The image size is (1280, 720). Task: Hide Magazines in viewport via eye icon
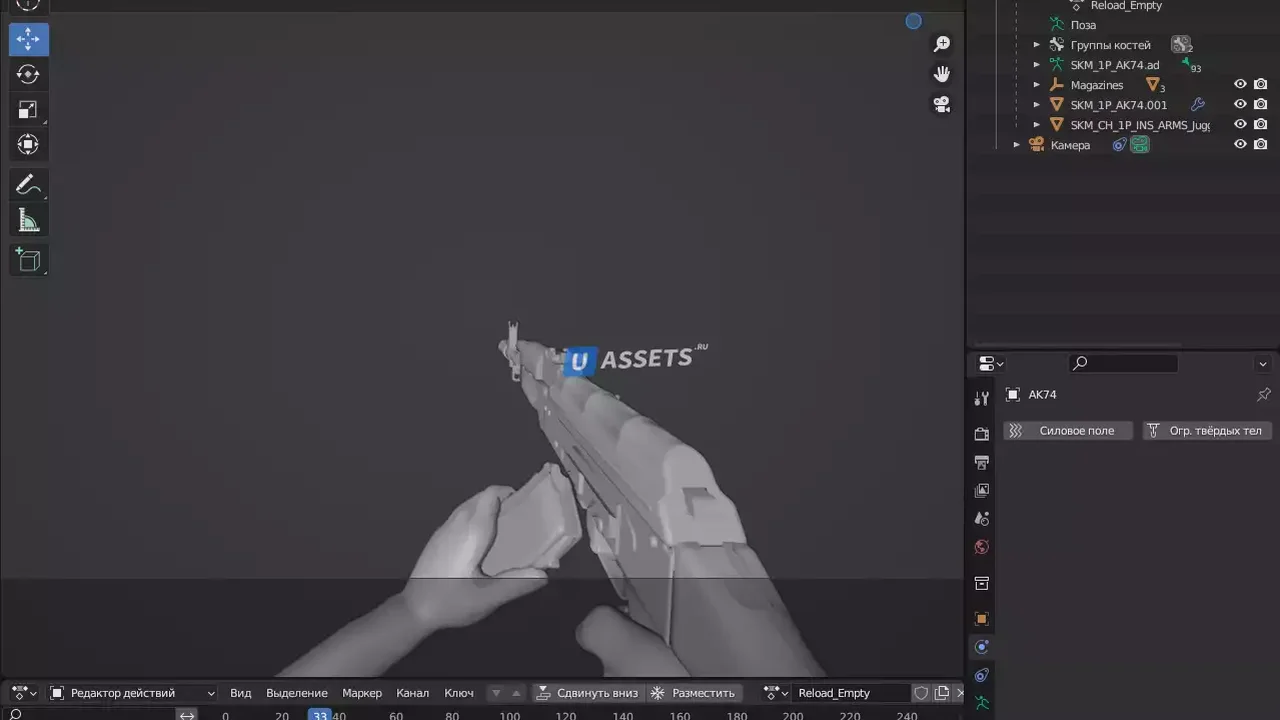click(x=1240, y=85)
